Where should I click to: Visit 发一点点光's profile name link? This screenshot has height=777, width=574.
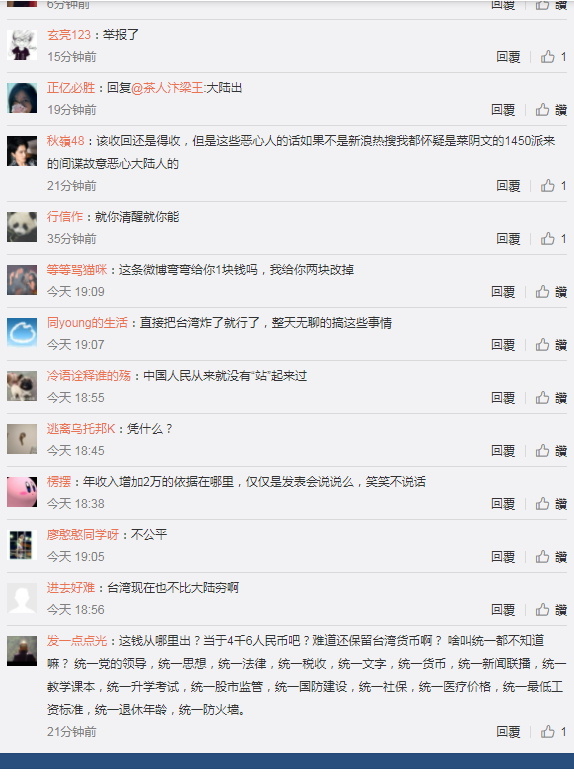click(x=77, y=641)
